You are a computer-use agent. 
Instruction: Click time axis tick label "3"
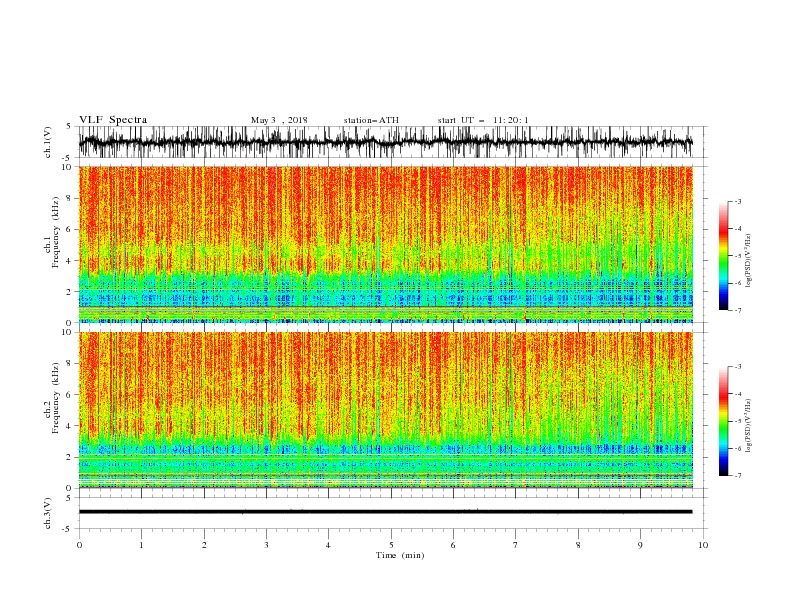[x=266, y=545]
